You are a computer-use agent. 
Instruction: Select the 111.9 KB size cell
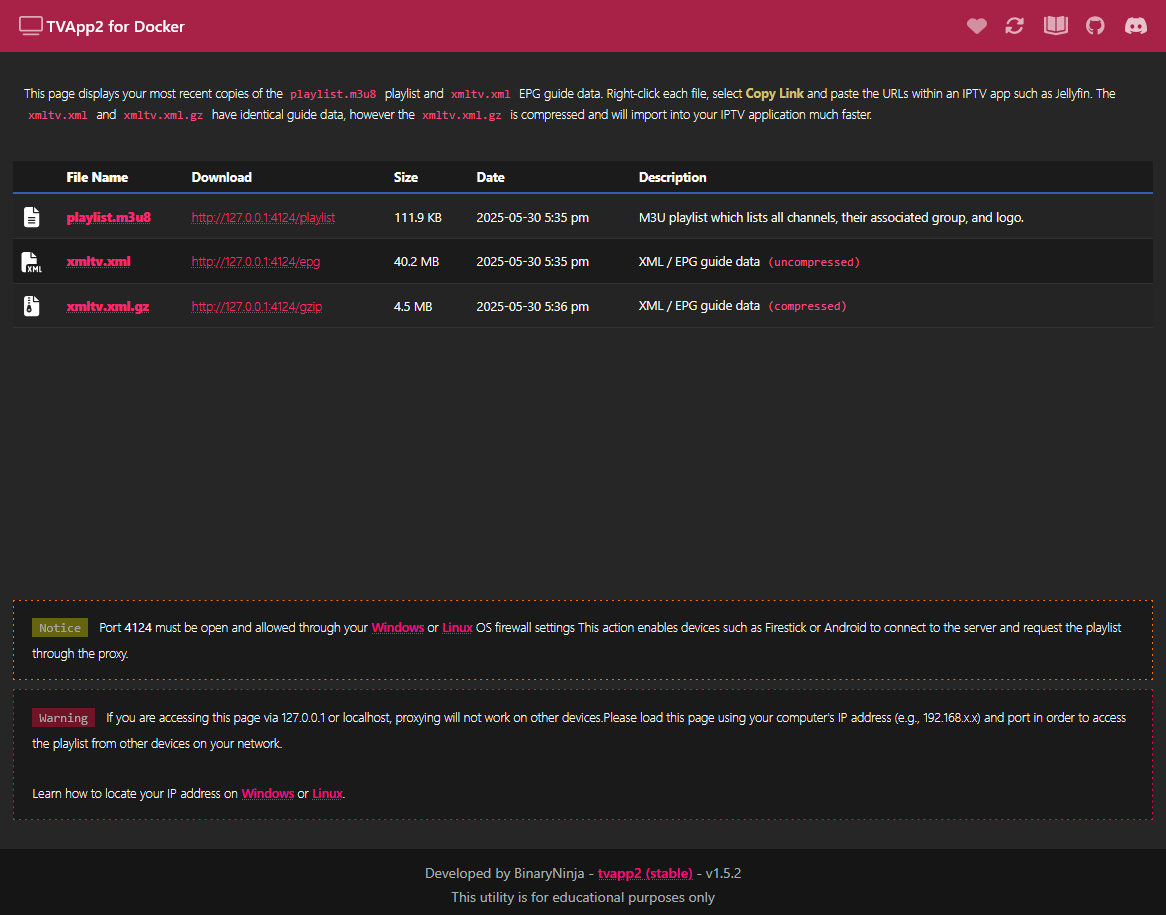pyautogui.click(x=418, y=217)
